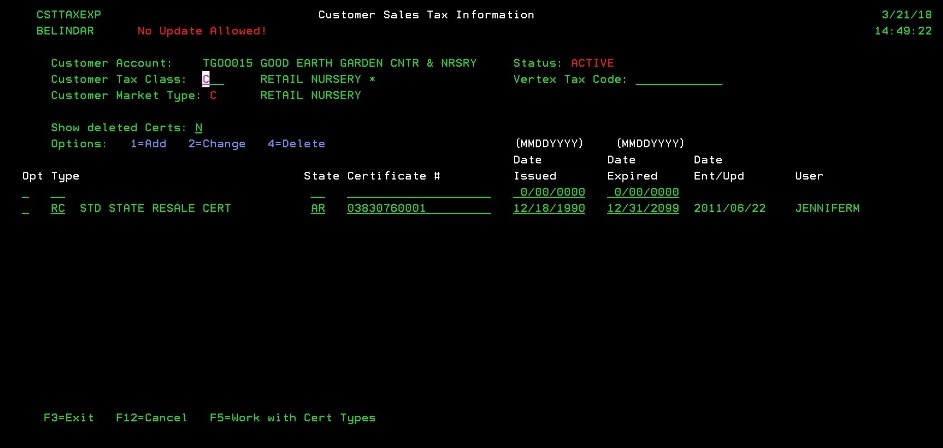
Task: Click the empty Type field in first row
Action: 58,192
